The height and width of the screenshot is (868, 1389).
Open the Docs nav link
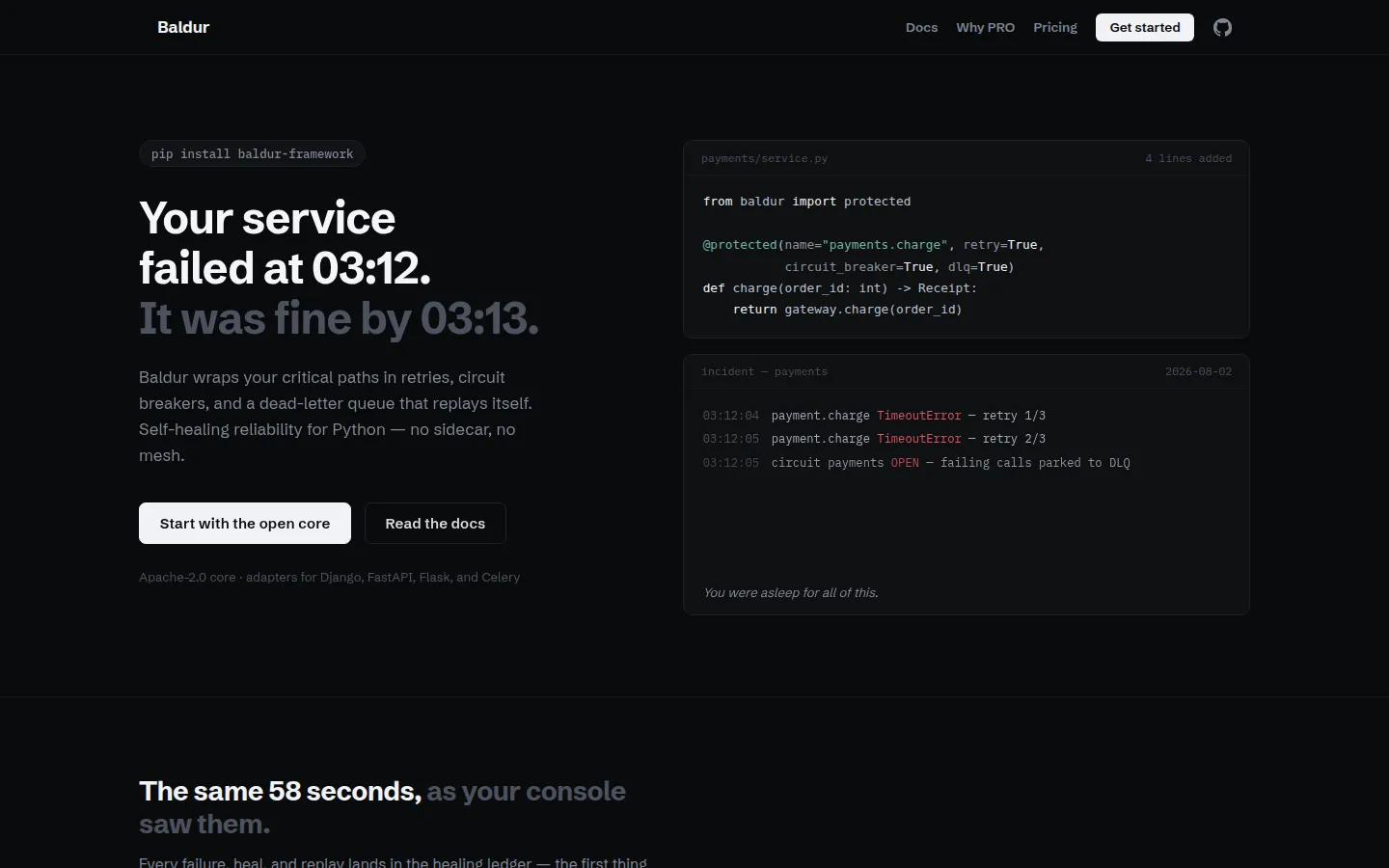tap(921, 27)
